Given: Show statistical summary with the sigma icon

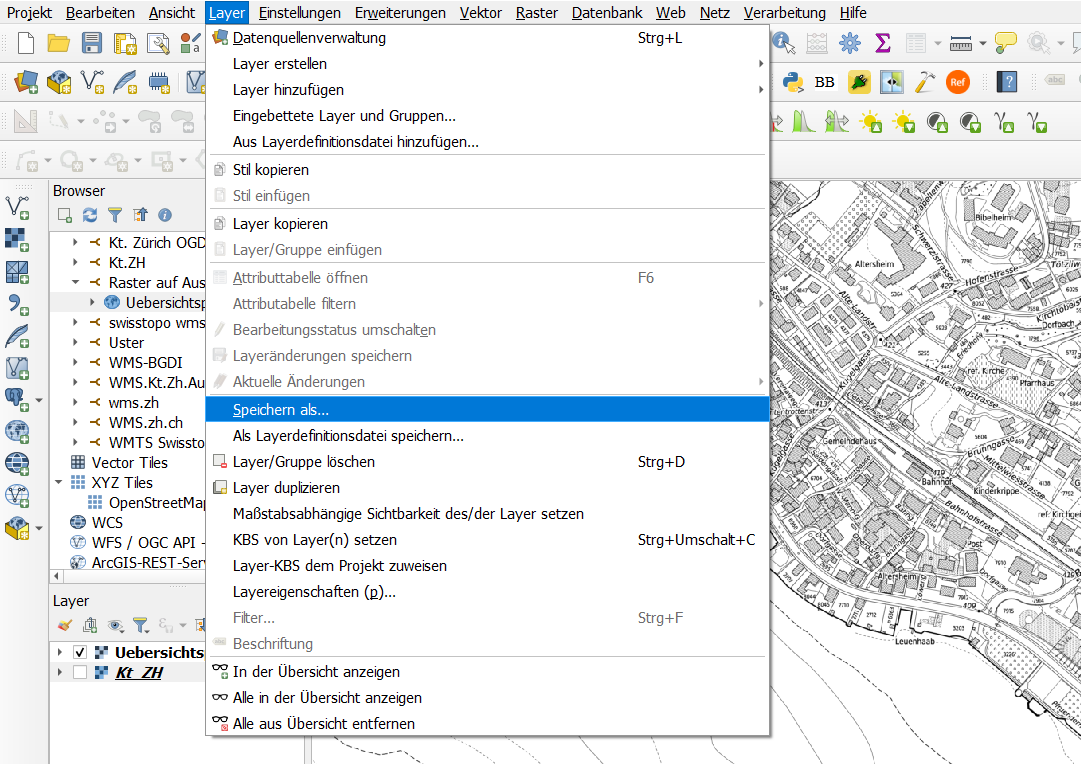Looking at the screenshot, I should [x=882, y=42].
